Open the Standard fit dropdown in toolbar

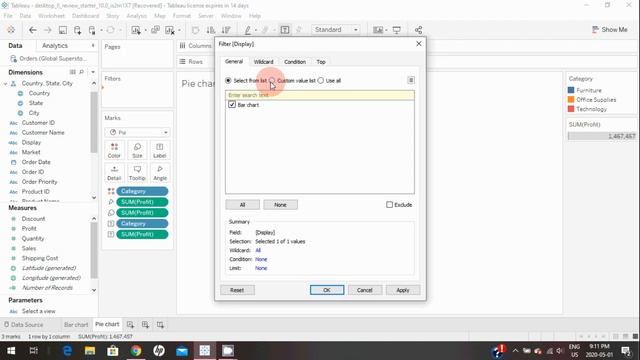click(x=336, y=30)
